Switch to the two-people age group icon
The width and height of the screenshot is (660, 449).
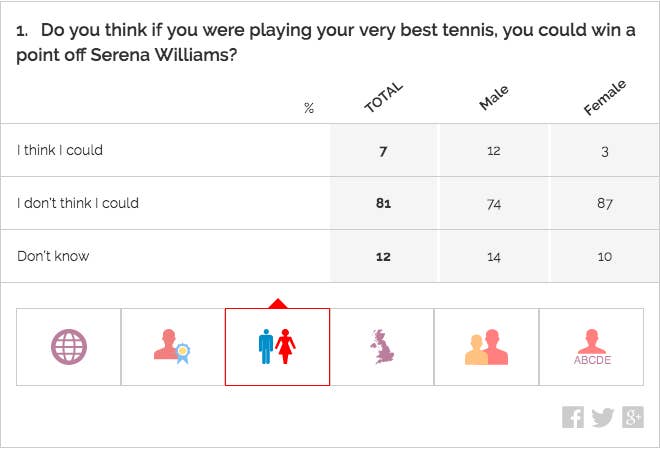[486, 347]
